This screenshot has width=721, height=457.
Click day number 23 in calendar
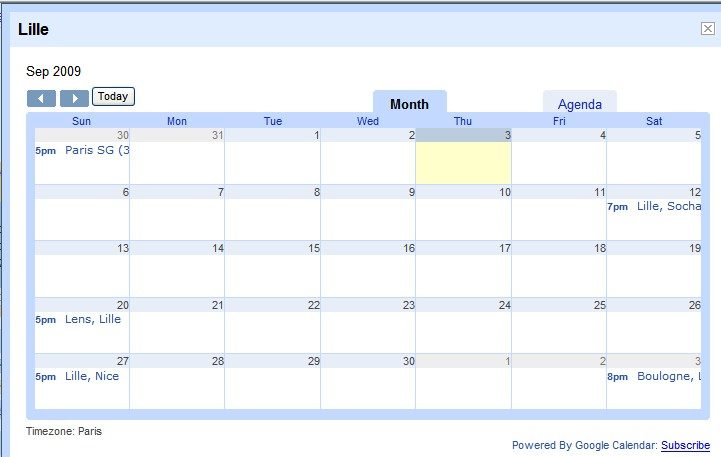pos(408,305)
